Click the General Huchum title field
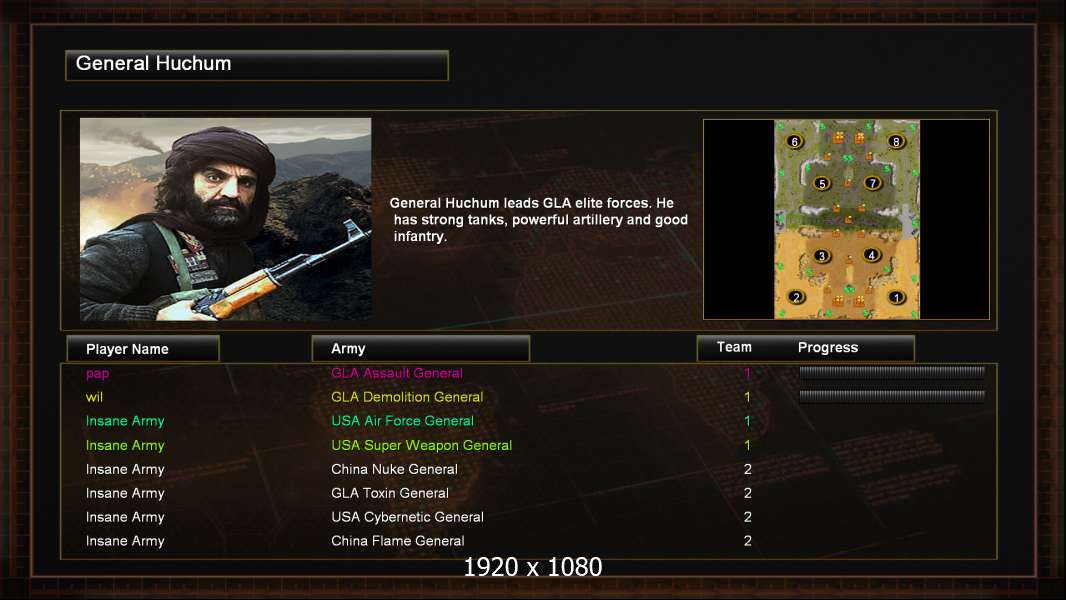This screenshot has height=600, width=1066. tap(257, 65)
